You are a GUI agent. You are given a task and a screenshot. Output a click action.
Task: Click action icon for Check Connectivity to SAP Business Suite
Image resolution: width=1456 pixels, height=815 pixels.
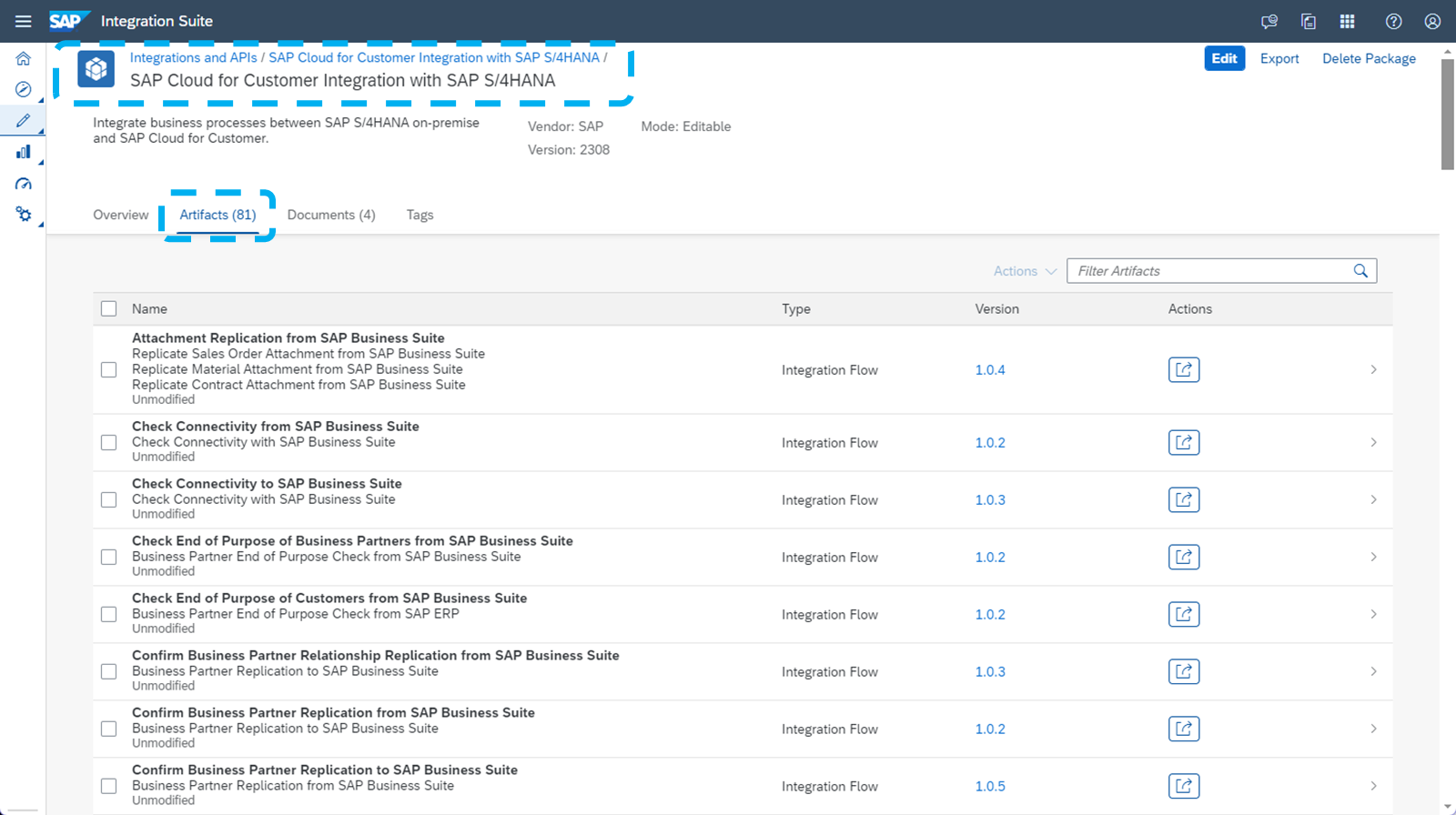click(1184, 500)
